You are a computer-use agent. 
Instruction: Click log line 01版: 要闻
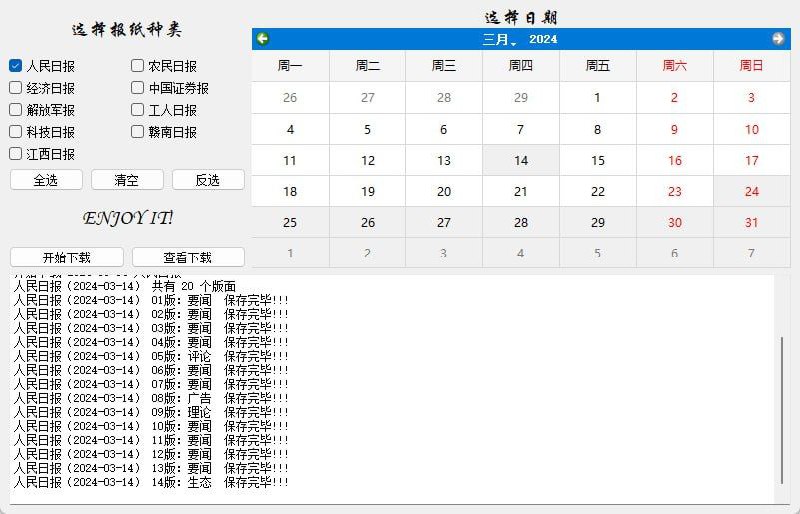pyautogui.click(x=151, y=300)
